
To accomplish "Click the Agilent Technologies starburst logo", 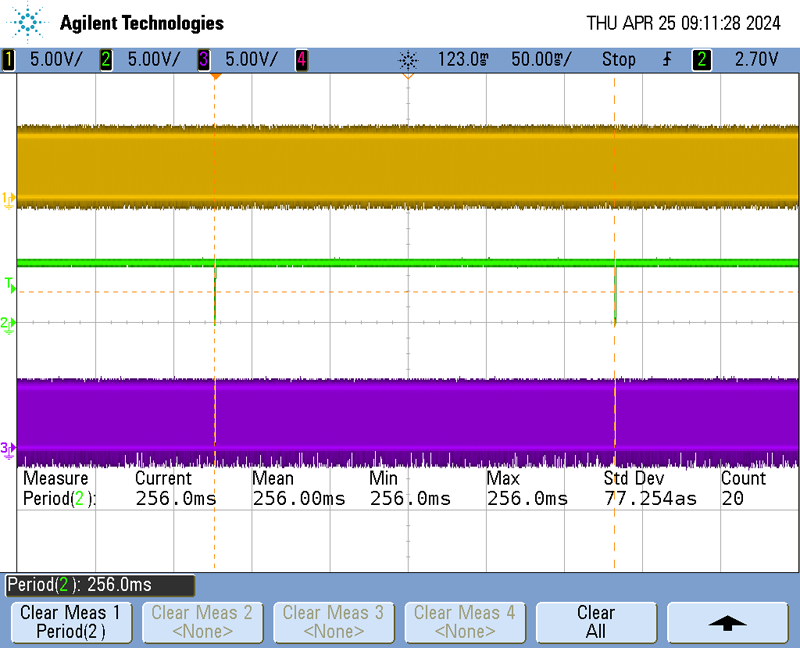I will tap(30, 21).
